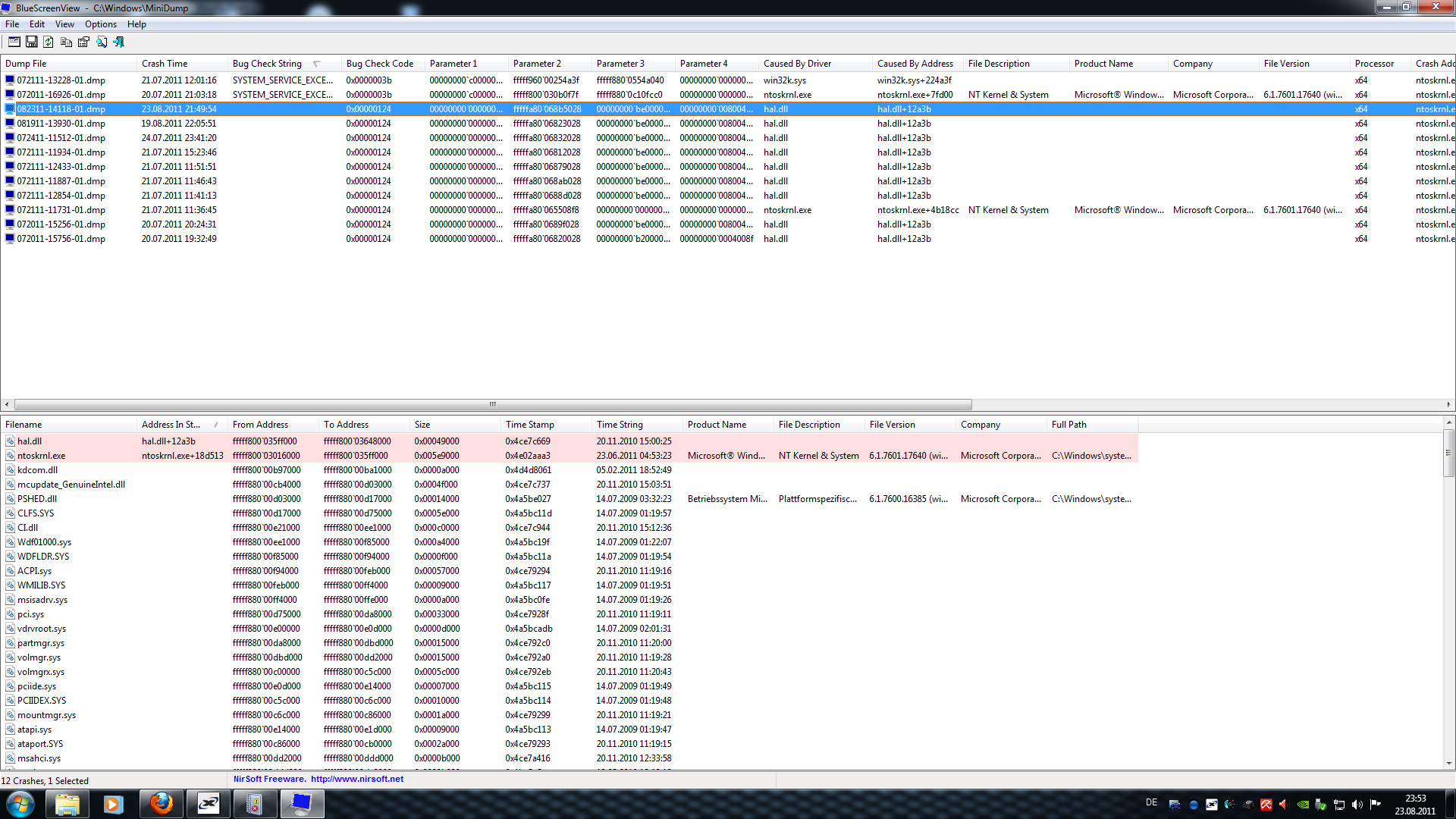Click the lower pane vertical scrollbar down arrow
This screenshot has height=819, width=1456.
click(x=1448, y=764)
